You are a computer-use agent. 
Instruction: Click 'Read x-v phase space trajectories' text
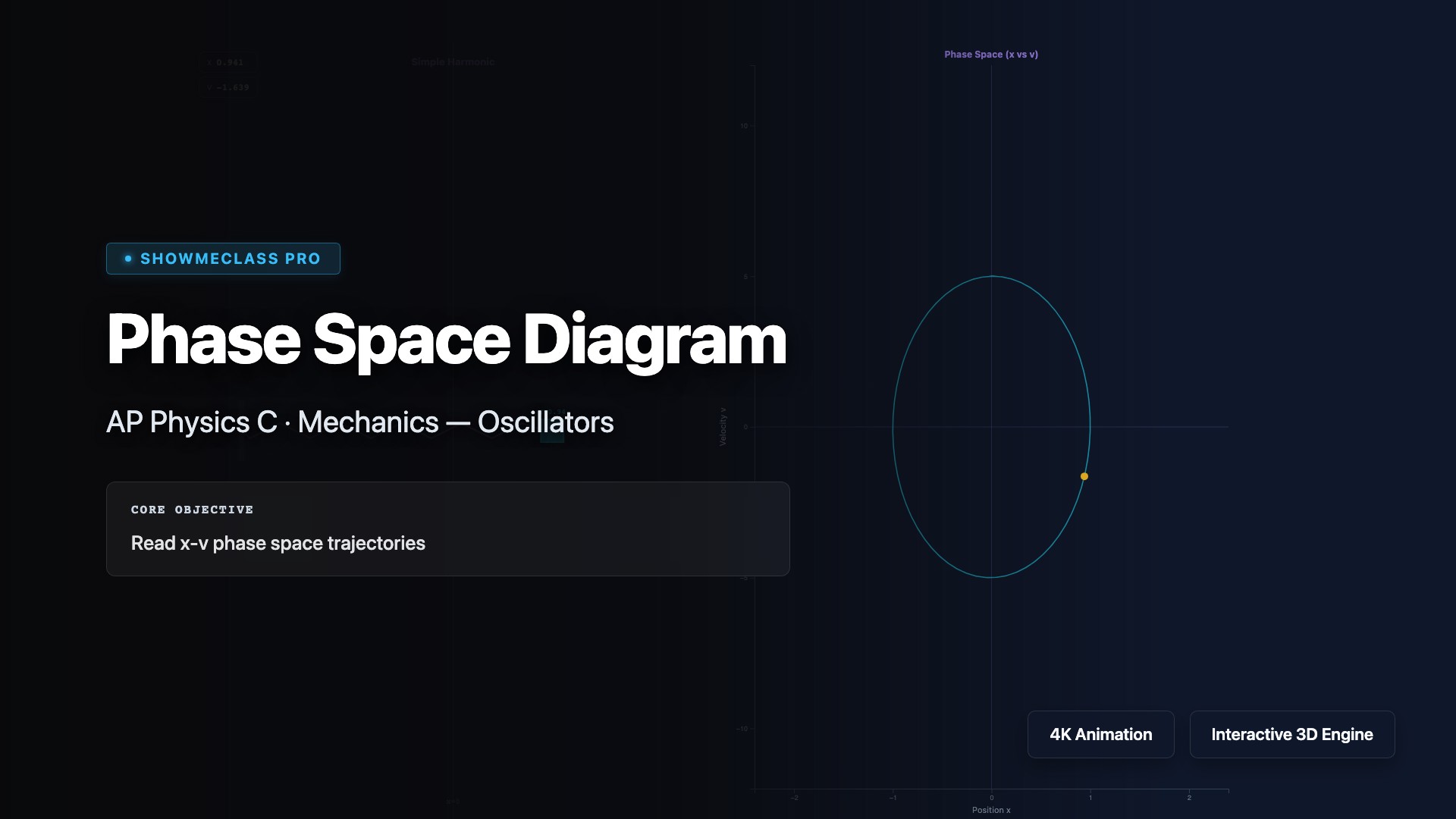[x=278, y=543]
